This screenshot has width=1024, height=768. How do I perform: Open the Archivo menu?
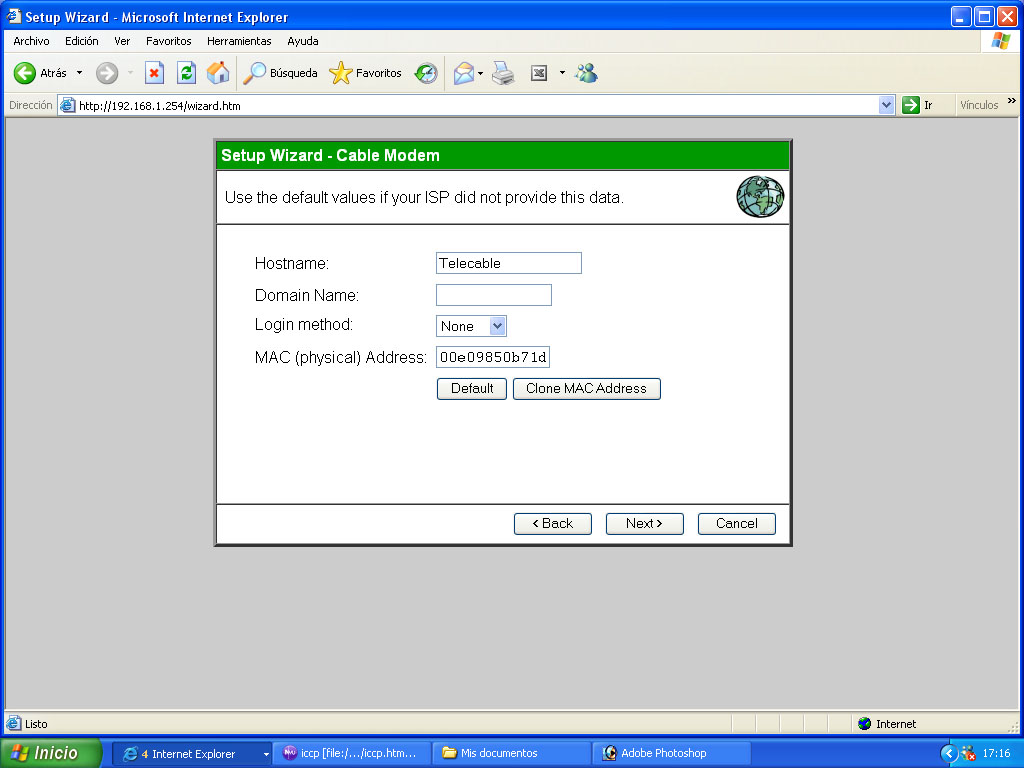pos(31,41)
